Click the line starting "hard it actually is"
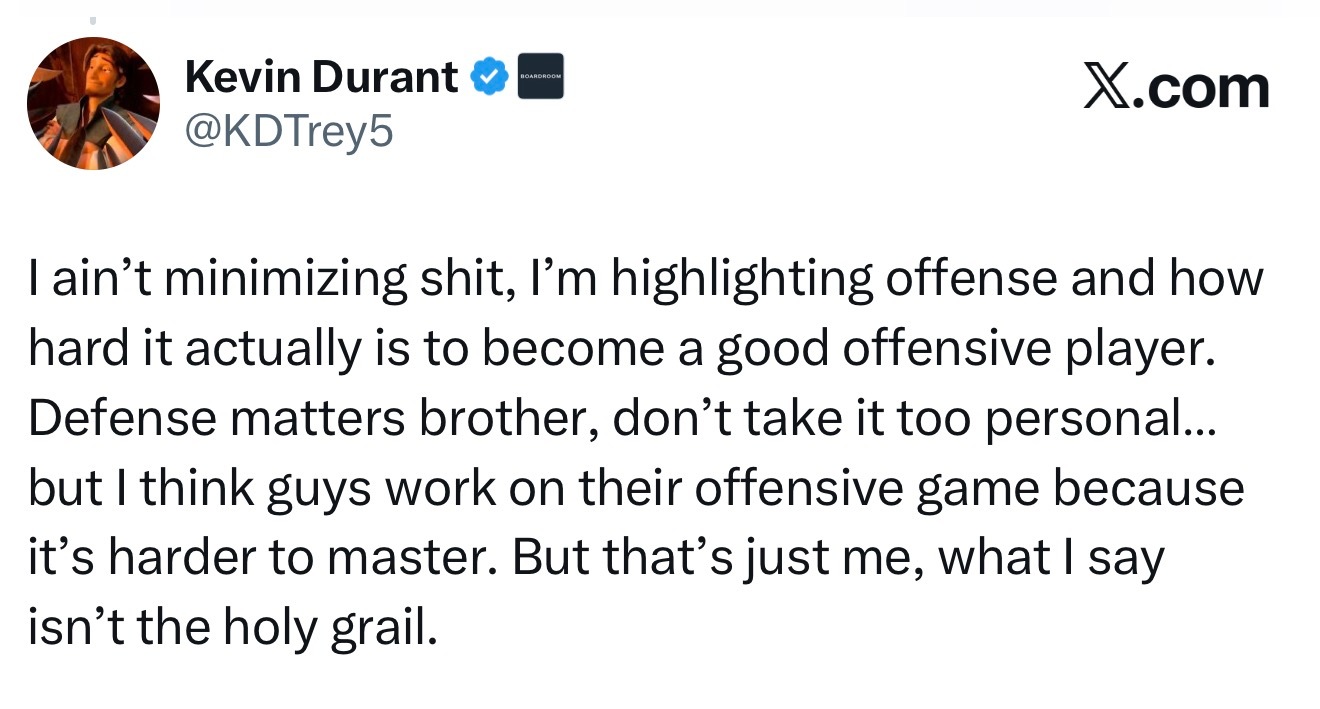The image size is (1320, 709). point(620,349)
